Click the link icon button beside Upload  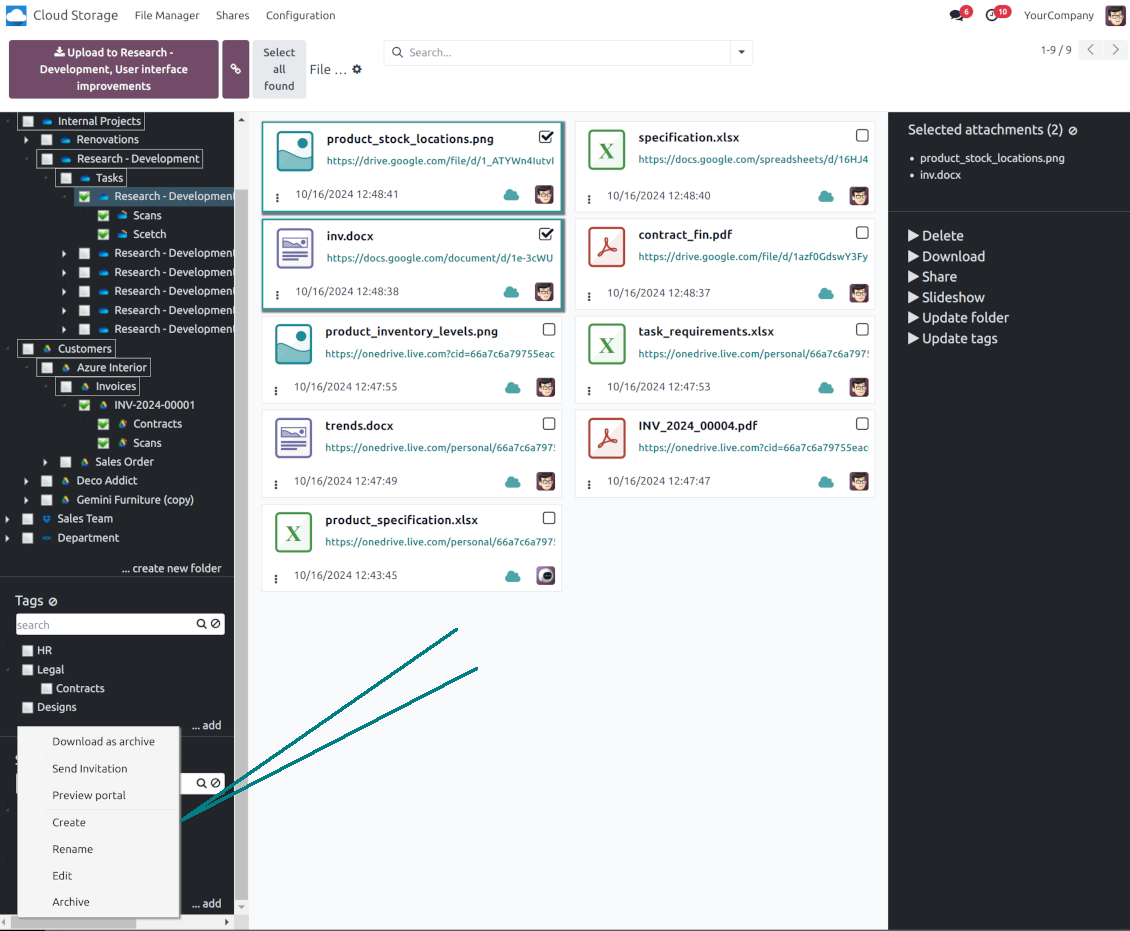[236, 69]
